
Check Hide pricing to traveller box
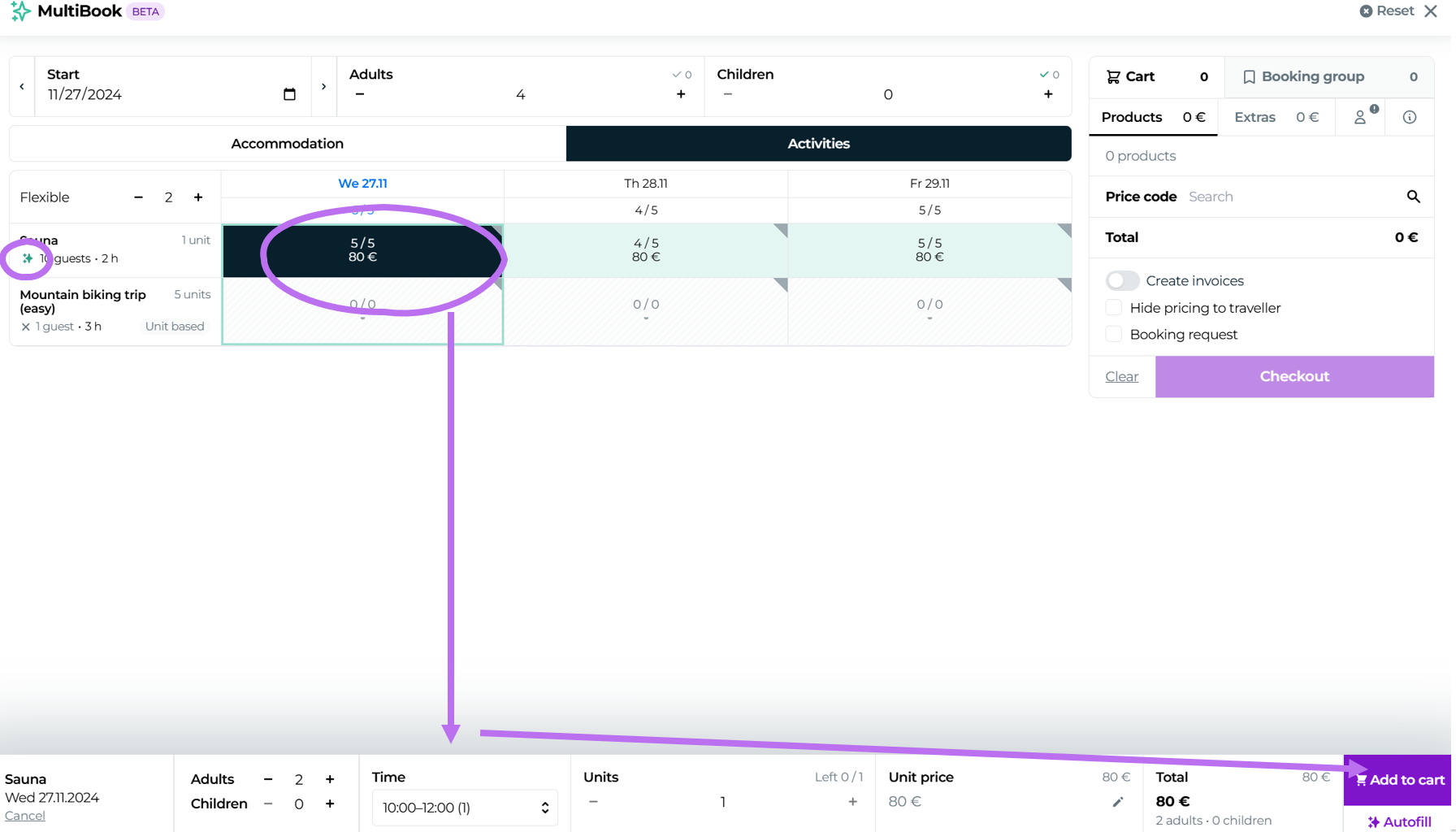point(1114,308)
